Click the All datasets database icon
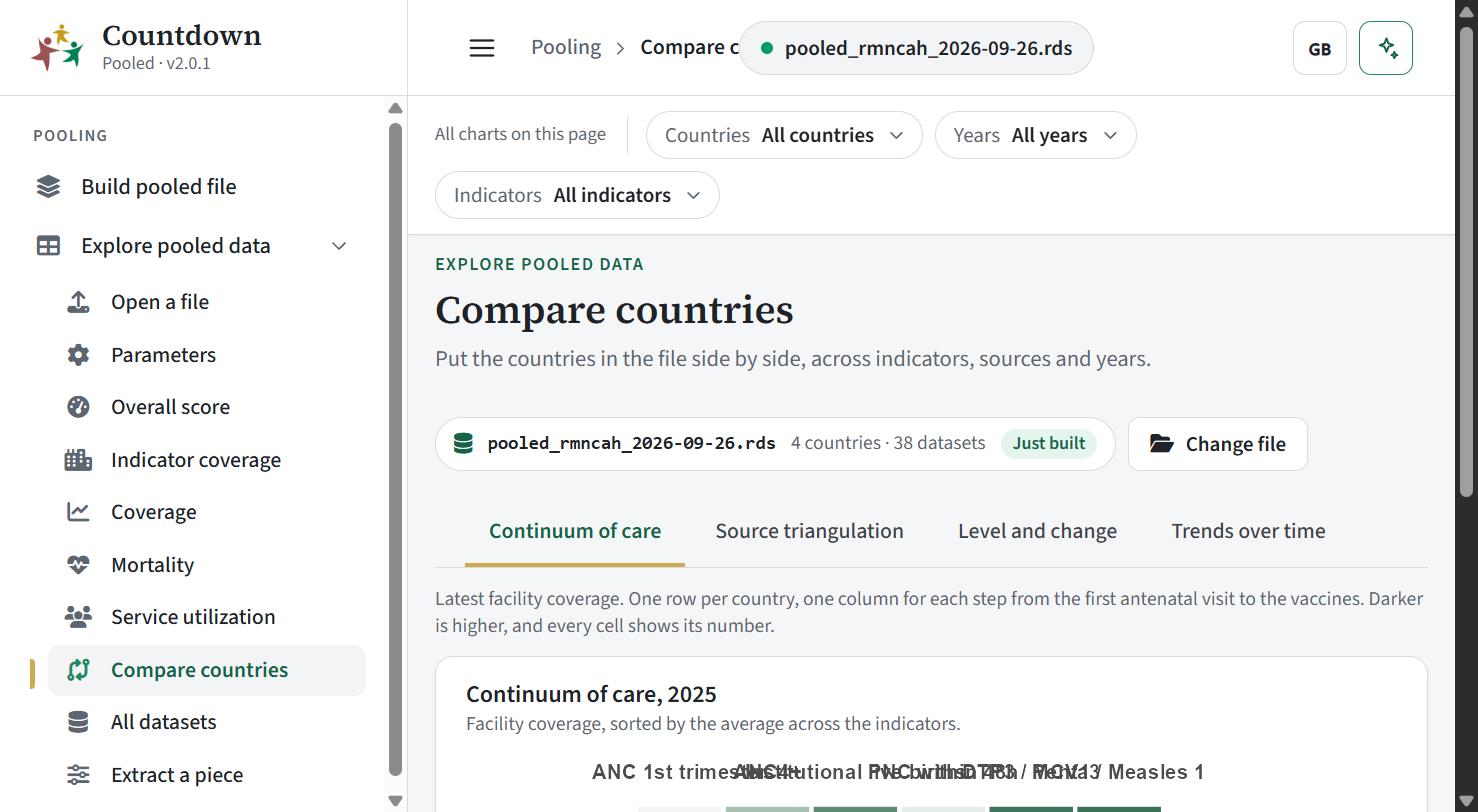This screenshot has width=1478, height=812. point(78,722)
